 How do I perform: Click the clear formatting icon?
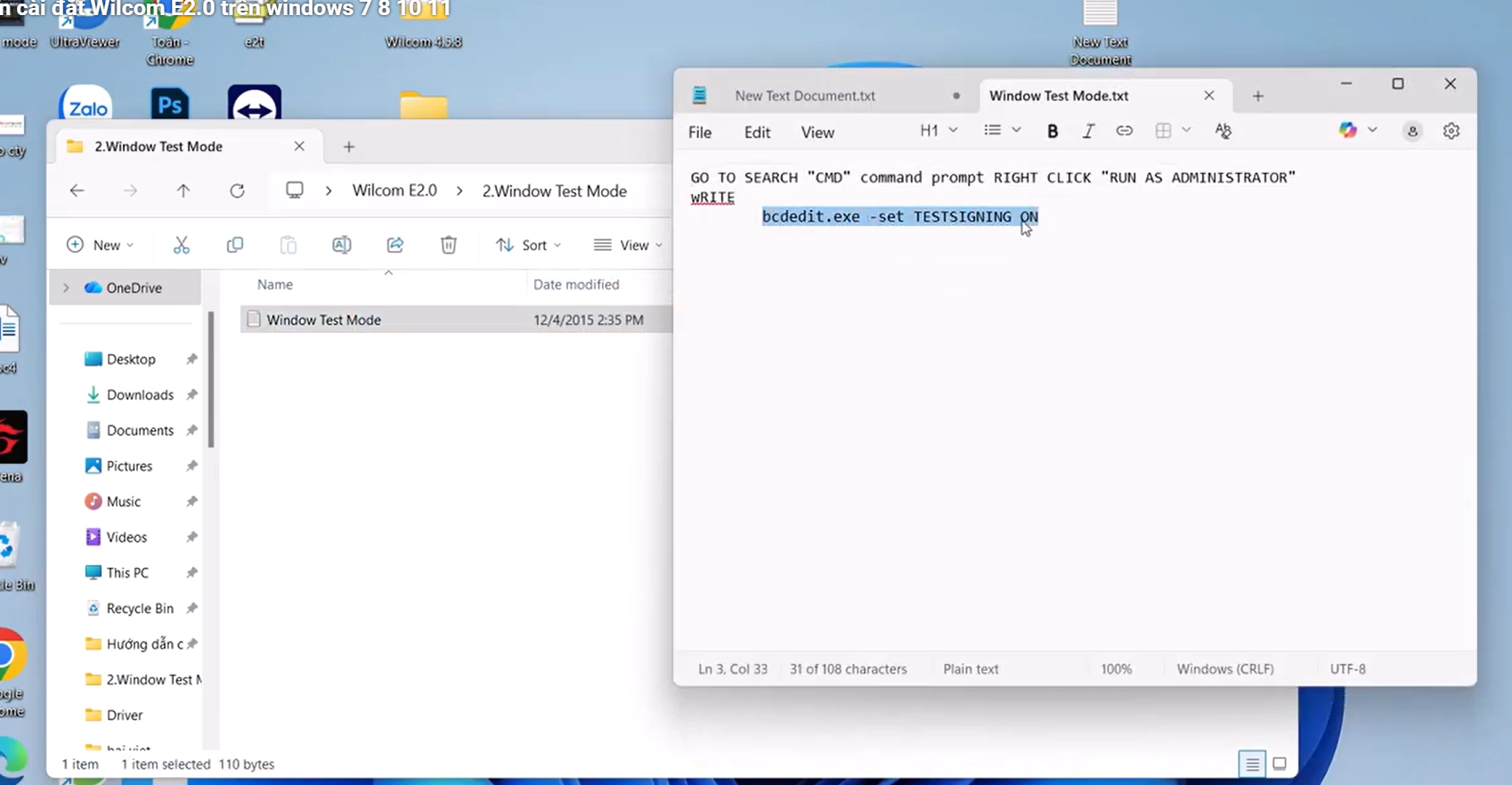pos(1223,131)
